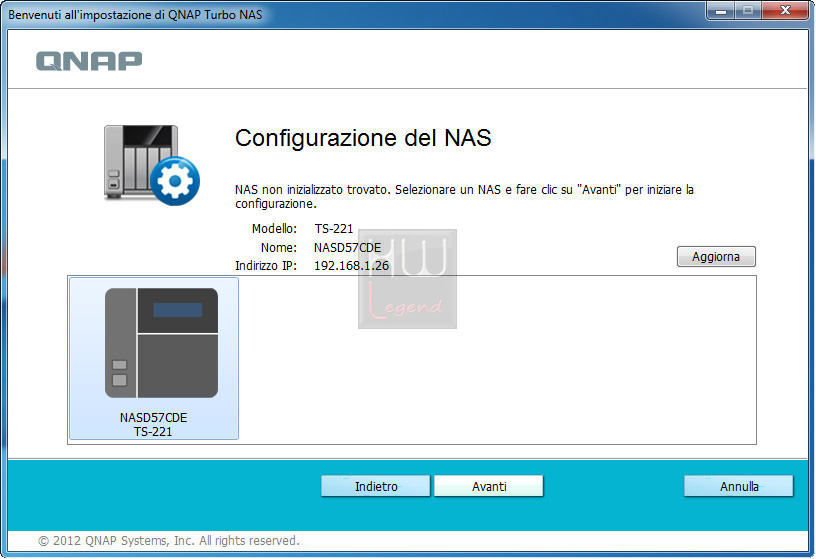Image resolution: width=816 pixels, height=559 pixels.
Task: Go back with the Indietro button
Action: 376,486
